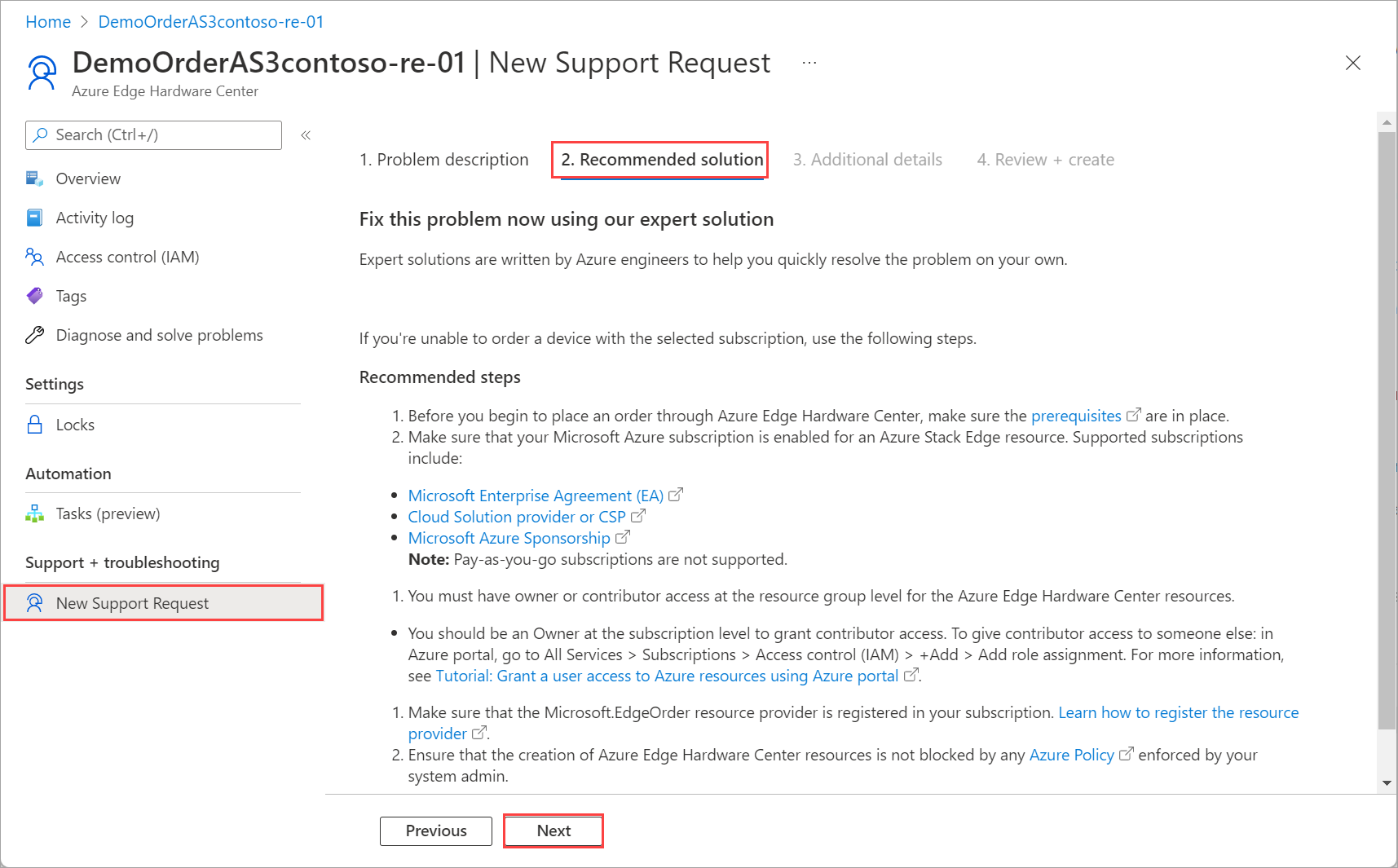Select the Overview icon in the sidebar
Viewport: 1398px width, 868px height.
pos(34,178)
